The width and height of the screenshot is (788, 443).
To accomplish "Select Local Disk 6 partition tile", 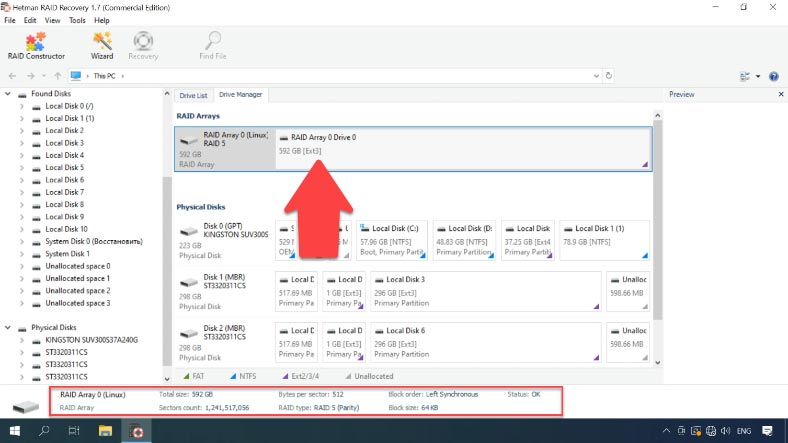I will click(x=486, y=343).
